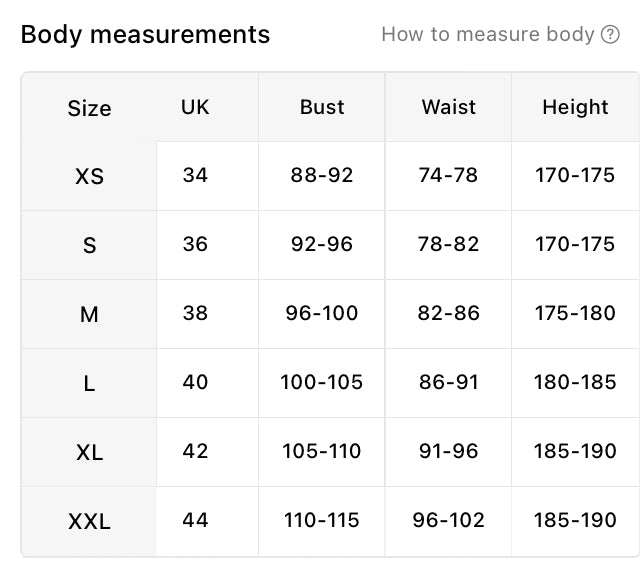The image size is (640, 561).
Task: Select the XS size row label
Action: 89,176
